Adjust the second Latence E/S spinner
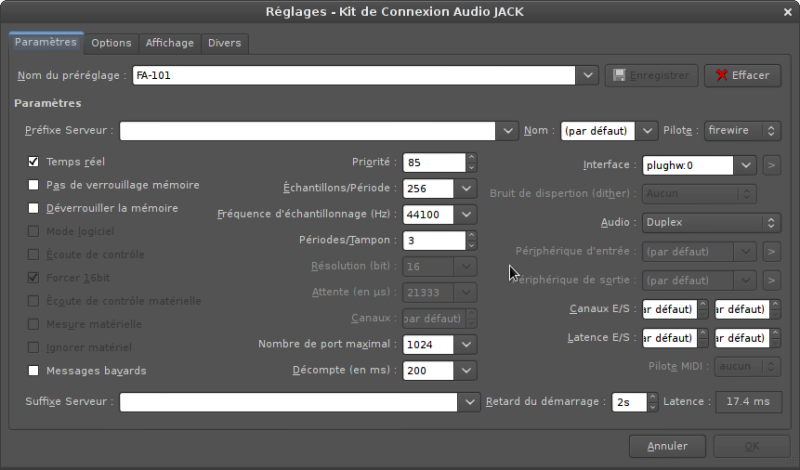This screenshot has width=800, height=470. (776, 338)
